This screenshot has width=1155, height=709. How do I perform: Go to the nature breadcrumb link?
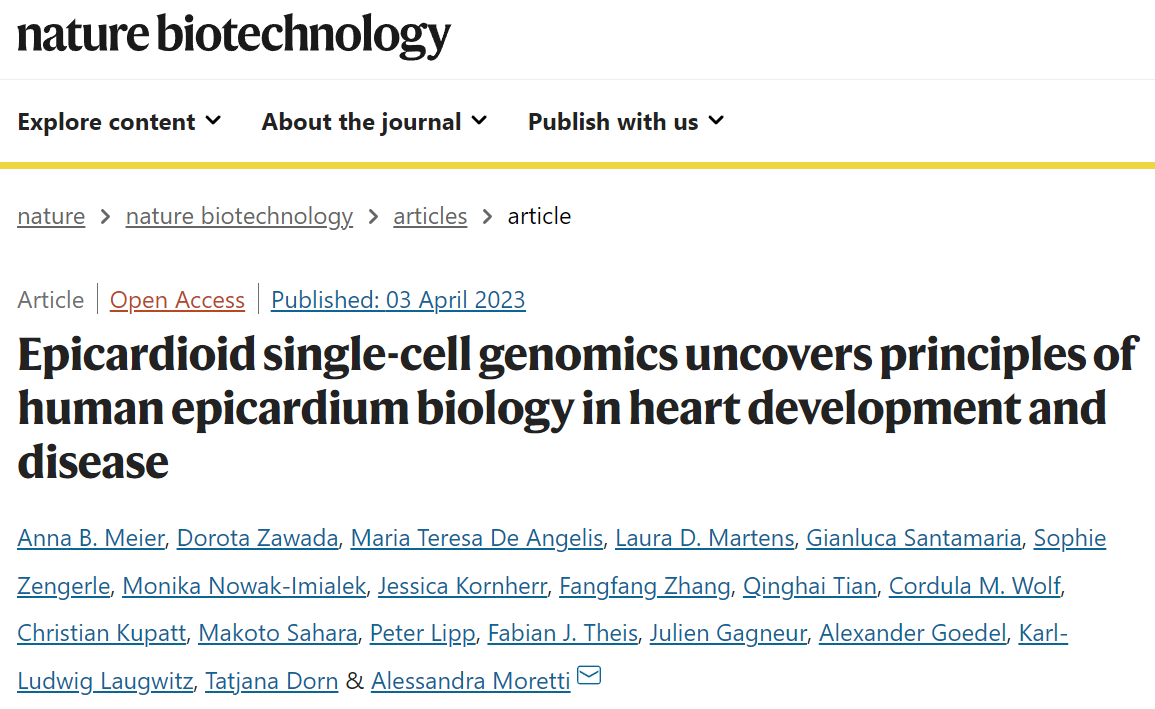point(52,216)
